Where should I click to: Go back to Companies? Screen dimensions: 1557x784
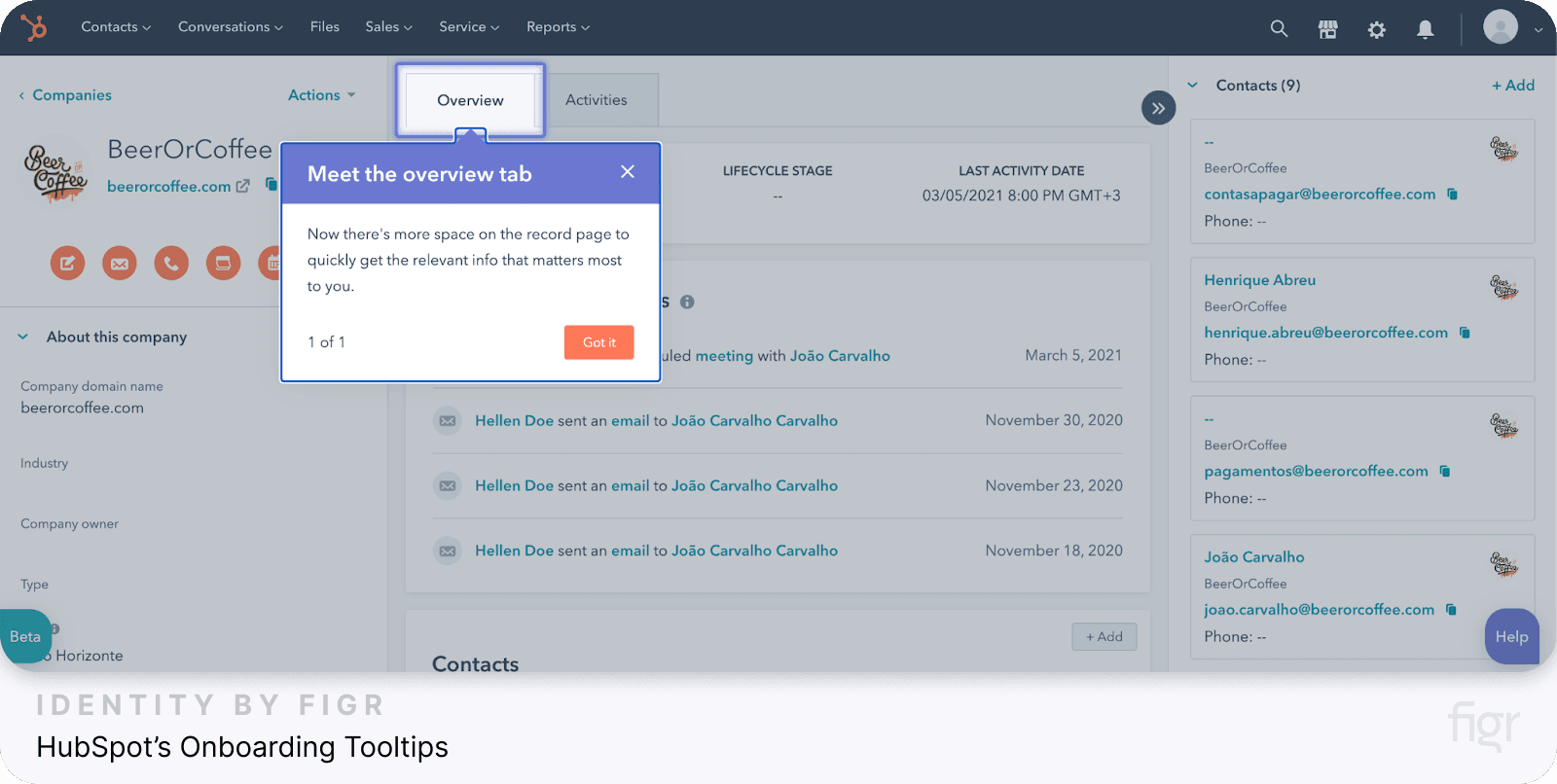(x=65, y=95)
